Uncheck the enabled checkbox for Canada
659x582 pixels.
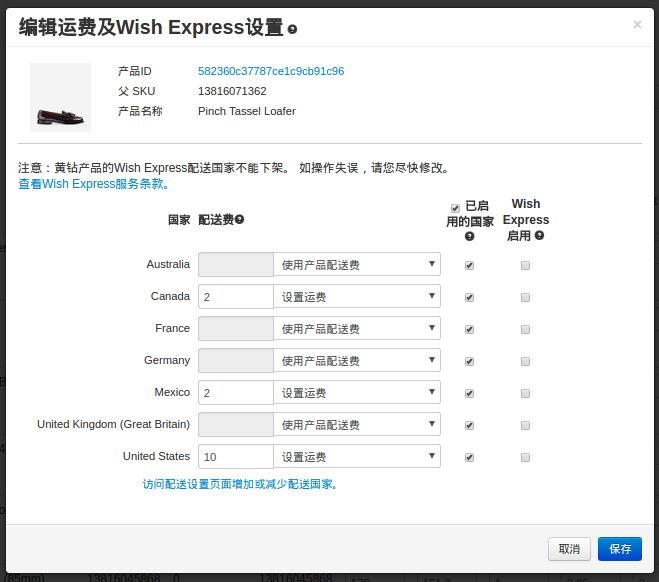pos(469,297)
